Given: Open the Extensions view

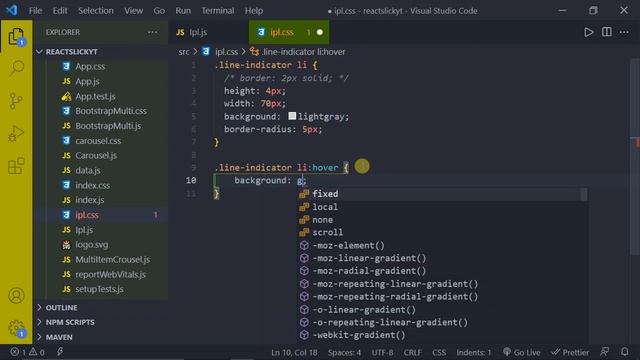Looking at the screenshot, I should pyautogui.click(x=16, y=166).
